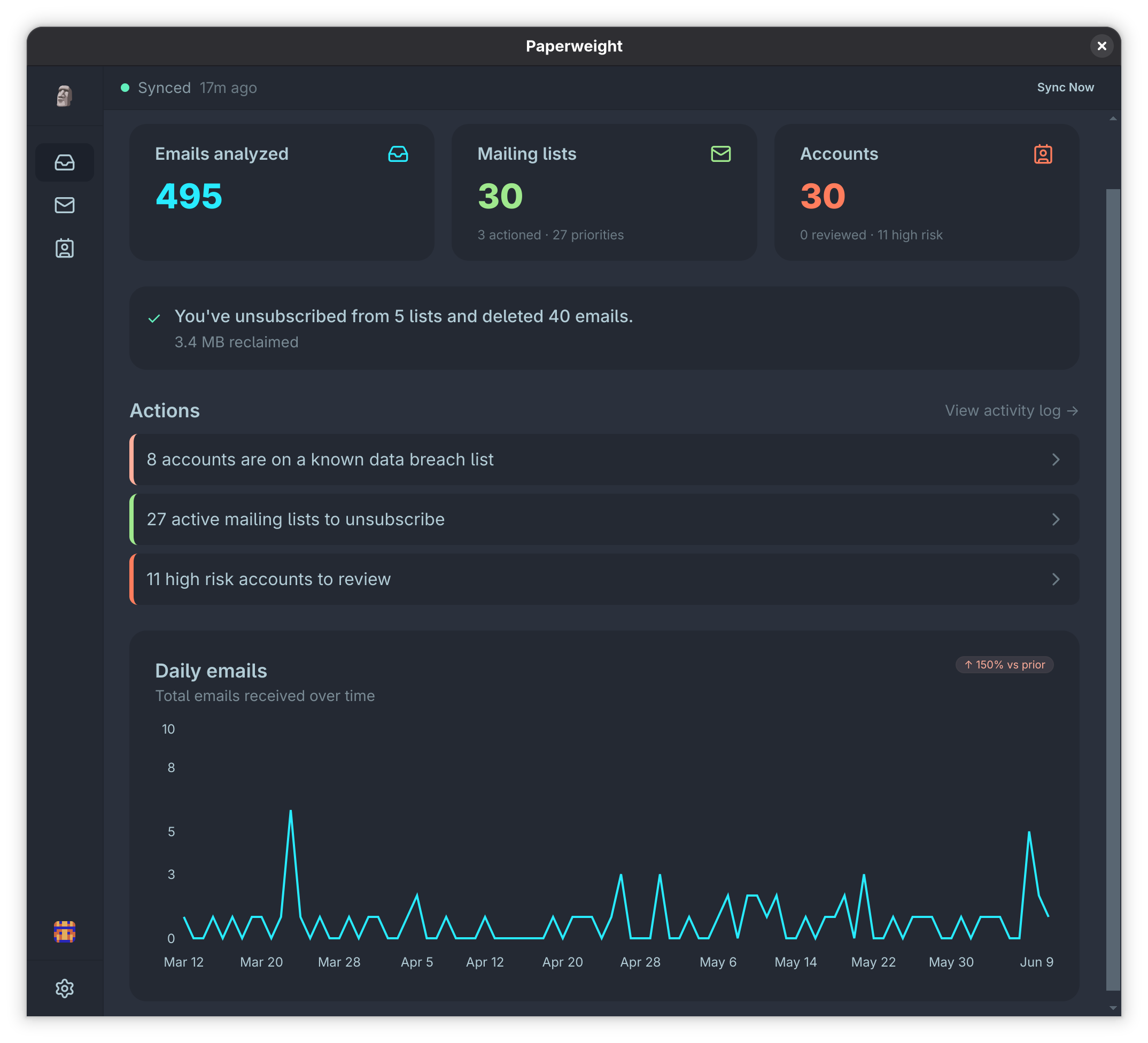Click the envelope icon on Mailing lists card
The width and height of the screenshot is (1148, 1043).
(x=720, y=154)
